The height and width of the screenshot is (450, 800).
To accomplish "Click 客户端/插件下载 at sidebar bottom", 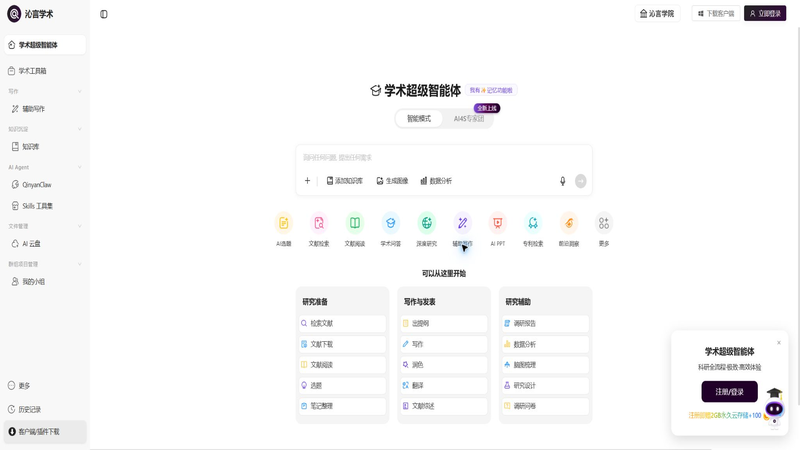I will pos(45,432).
